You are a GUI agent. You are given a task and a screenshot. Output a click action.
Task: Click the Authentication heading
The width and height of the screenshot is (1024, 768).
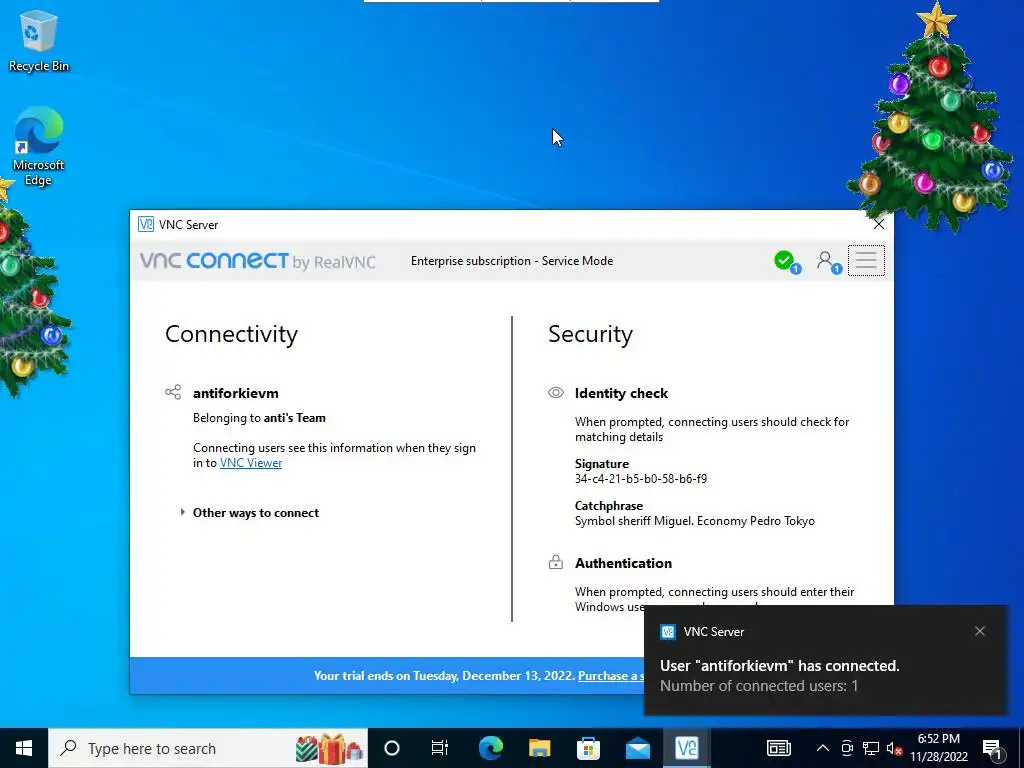(x=623, y=563)
